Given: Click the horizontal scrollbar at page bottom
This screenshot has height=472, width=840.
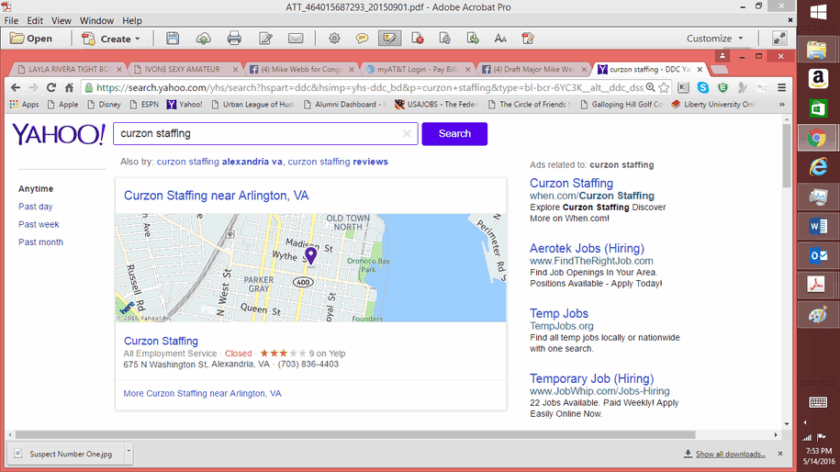Looking at the screenshot, I should pyautogui.click(x=355, y=435).
